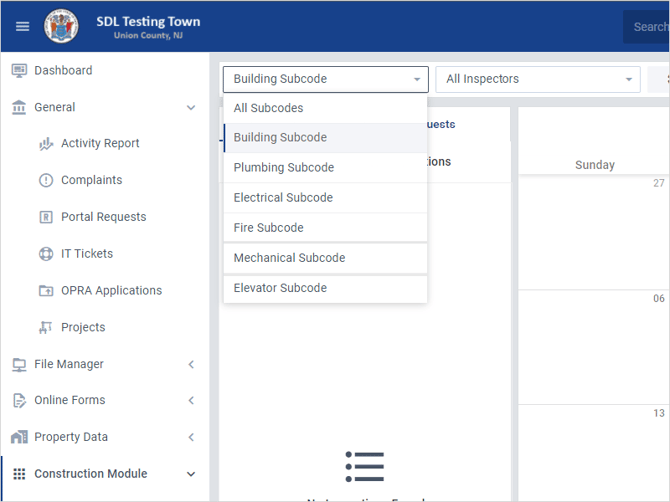Expand the Property Data section

pos(191,437)
